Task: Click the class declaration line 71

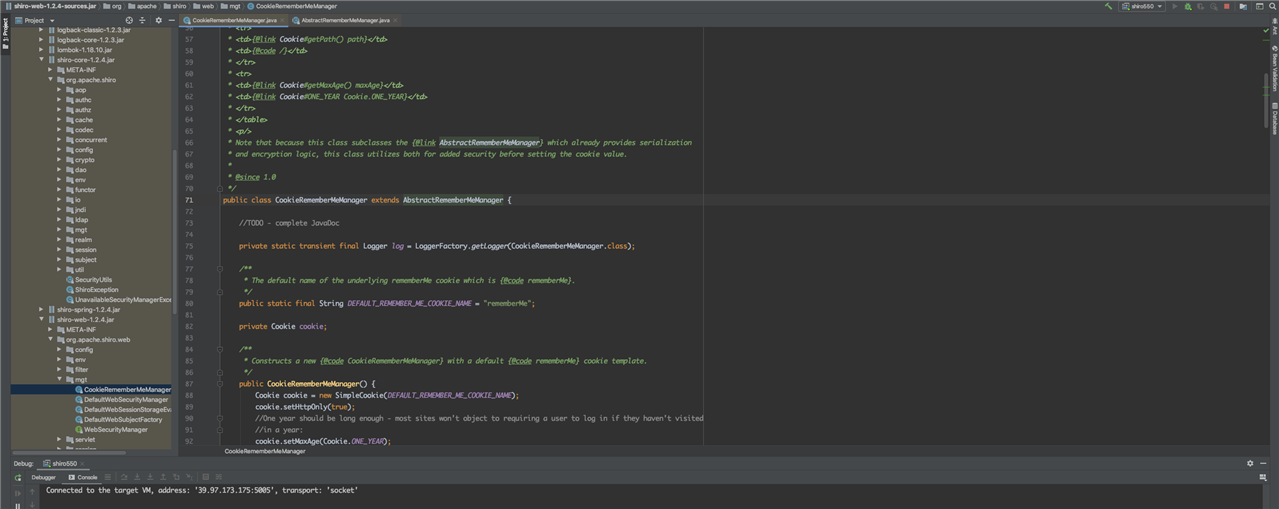Action: click(x=367, y=200)
